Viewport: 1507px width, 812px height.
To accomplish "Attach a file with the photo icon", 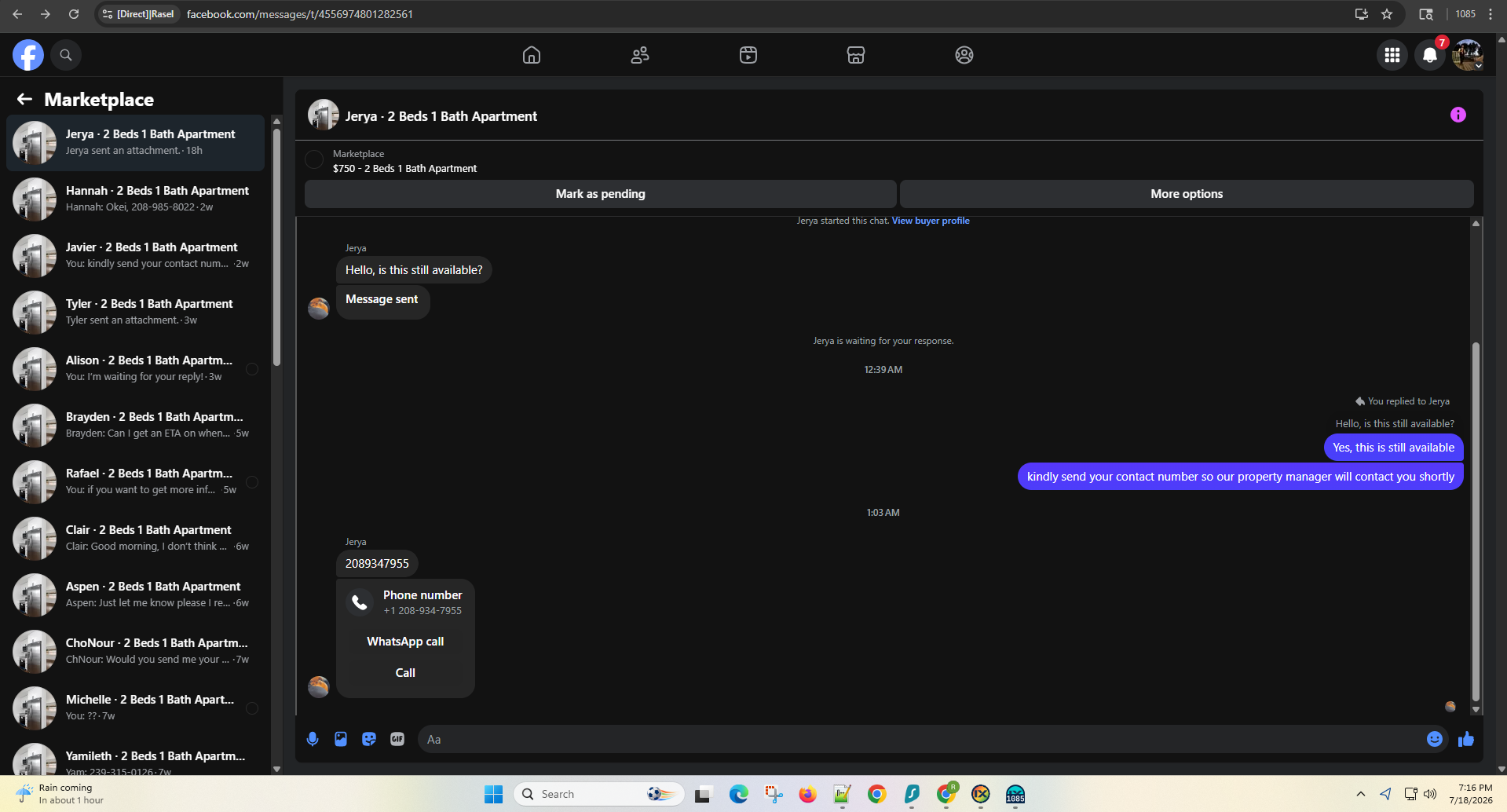I will coord(341,739).
